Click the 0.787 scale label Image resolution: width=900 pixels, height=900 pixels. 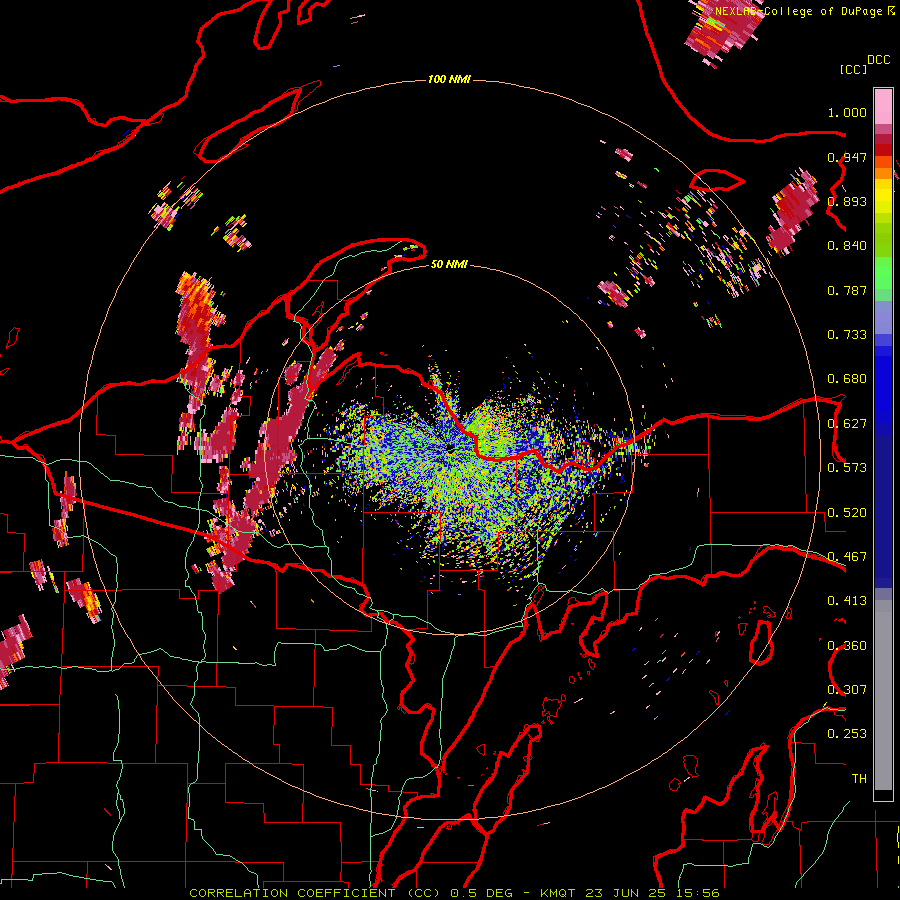pyautogui.click(x=847, y=290)
